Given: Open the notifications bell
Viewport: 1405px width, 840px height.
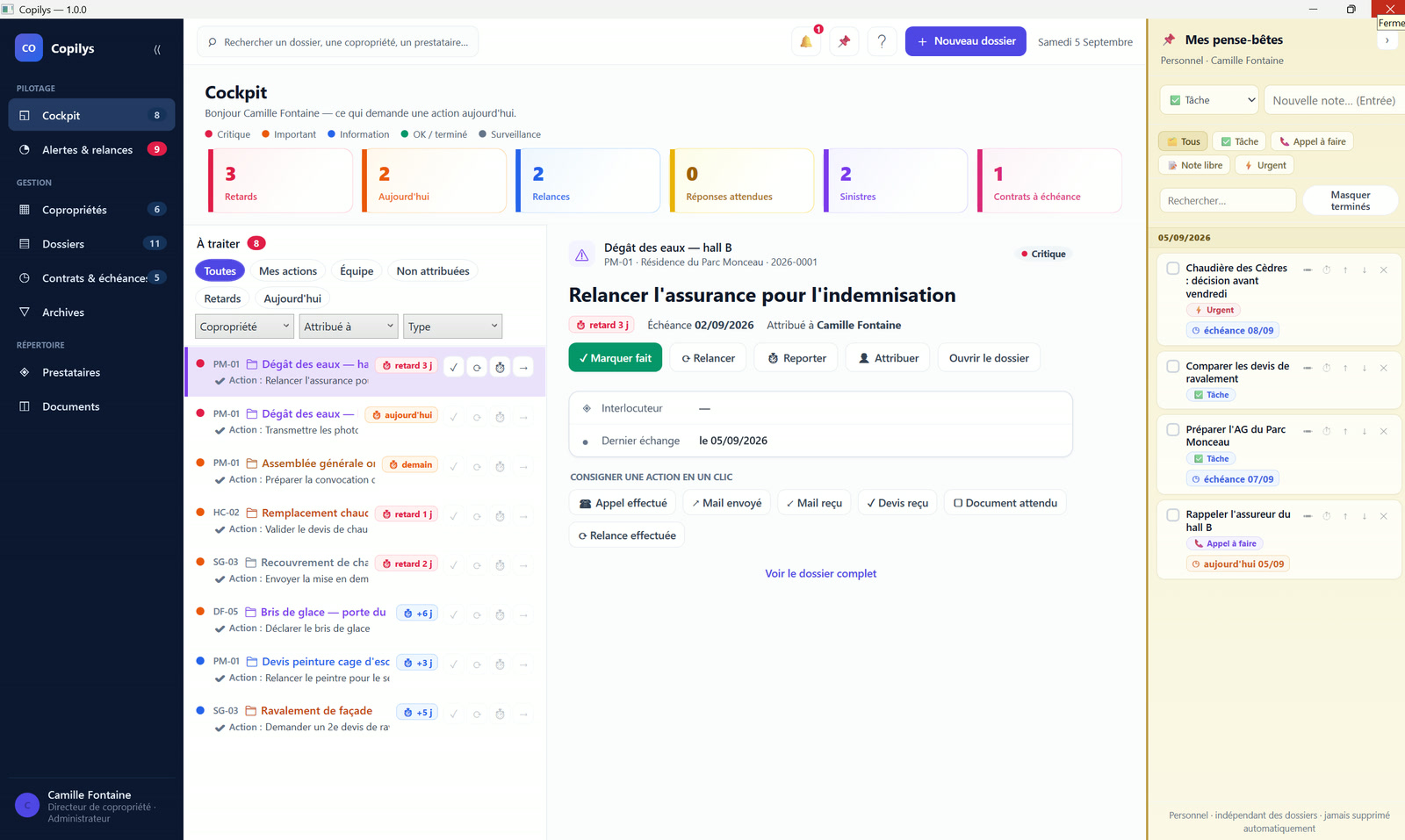Looking at the screenshot, I should 806,41.
